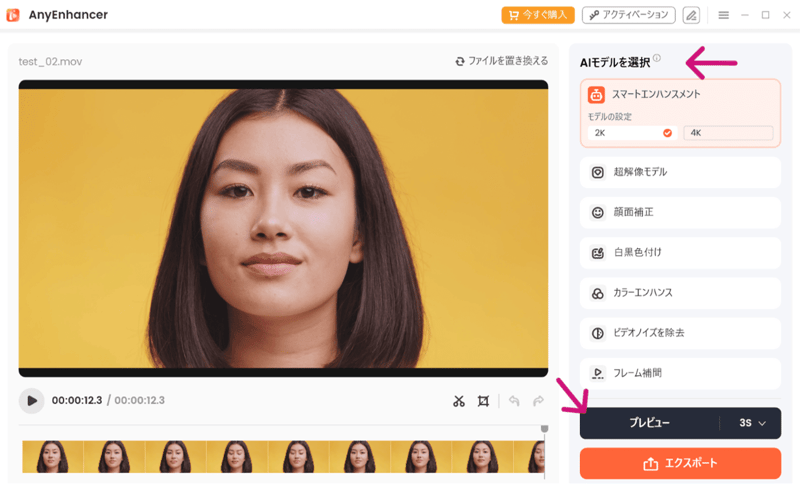Image resolution: width=800 pixels, height=484 pixels.
Task: Select the 顔面補正 face correction model
Action: click(680, 212)
